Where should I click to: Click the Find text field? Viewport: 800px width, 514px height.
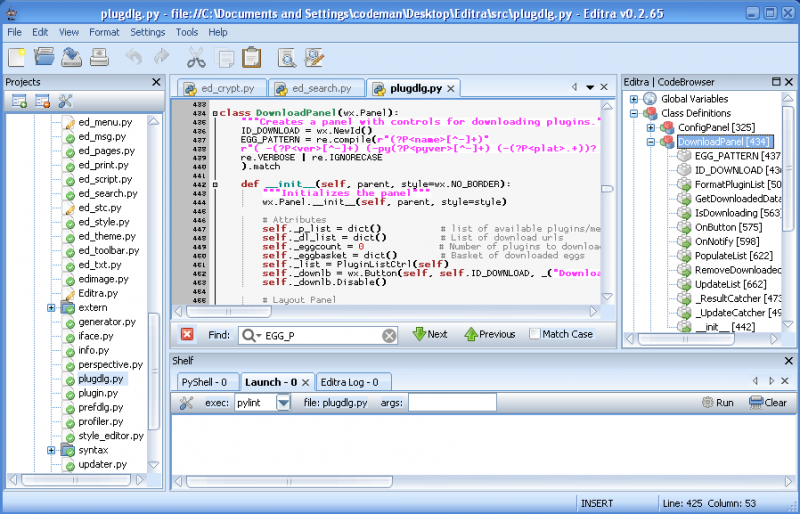317,335
